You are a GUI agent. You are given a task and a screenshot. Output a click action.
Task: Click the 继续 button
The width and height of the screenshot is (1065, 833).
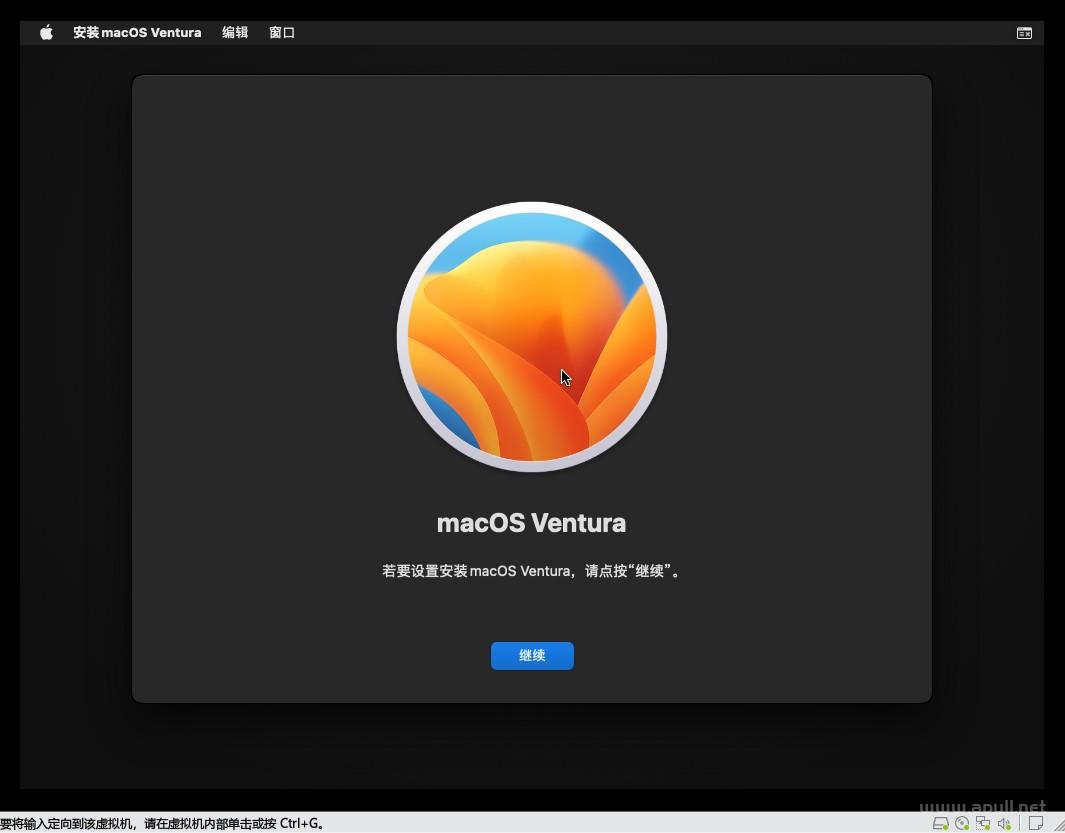pyautogui.click(x=532, y=656)
